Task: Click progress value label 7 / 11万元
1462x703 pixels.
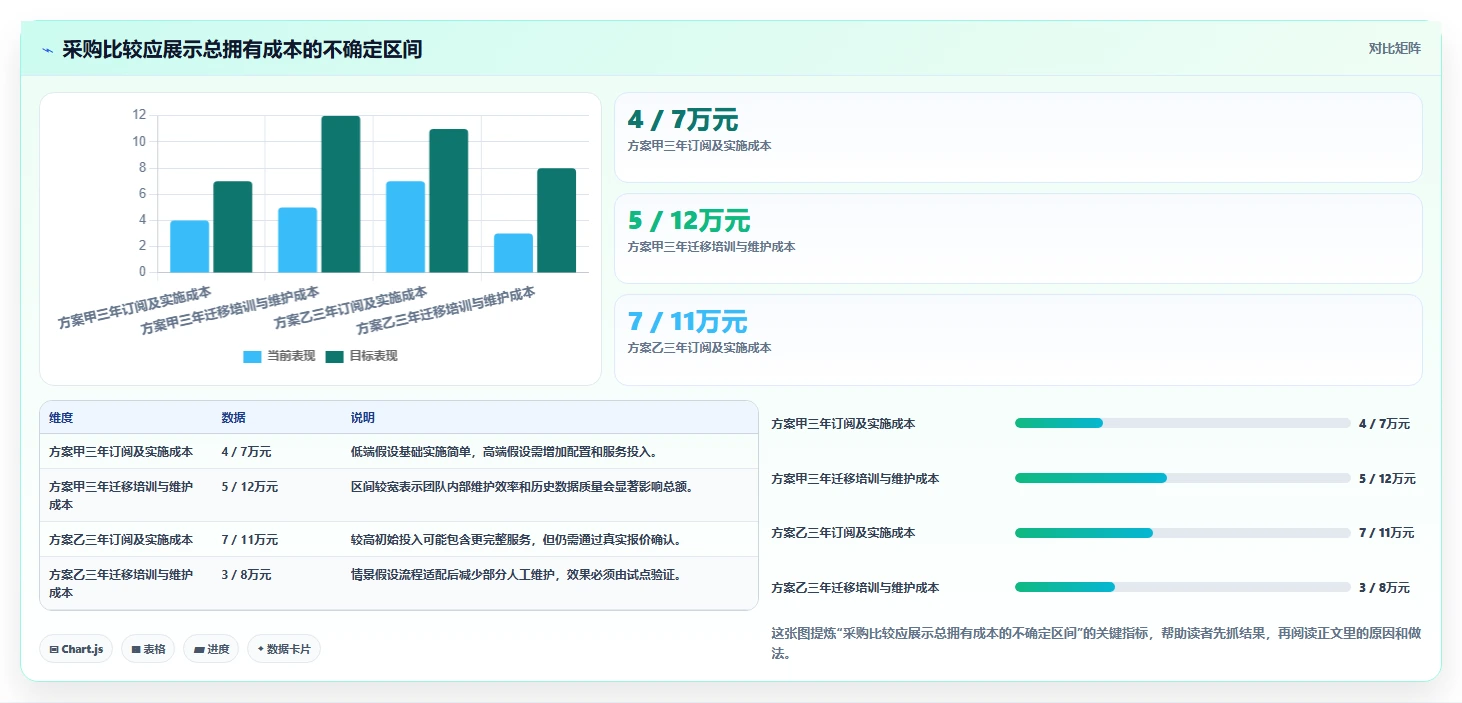Action: [1387, 533]
